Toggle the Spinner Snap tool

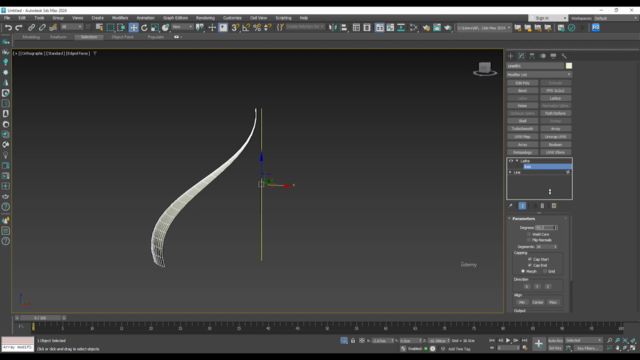click(x=268, y=28)
